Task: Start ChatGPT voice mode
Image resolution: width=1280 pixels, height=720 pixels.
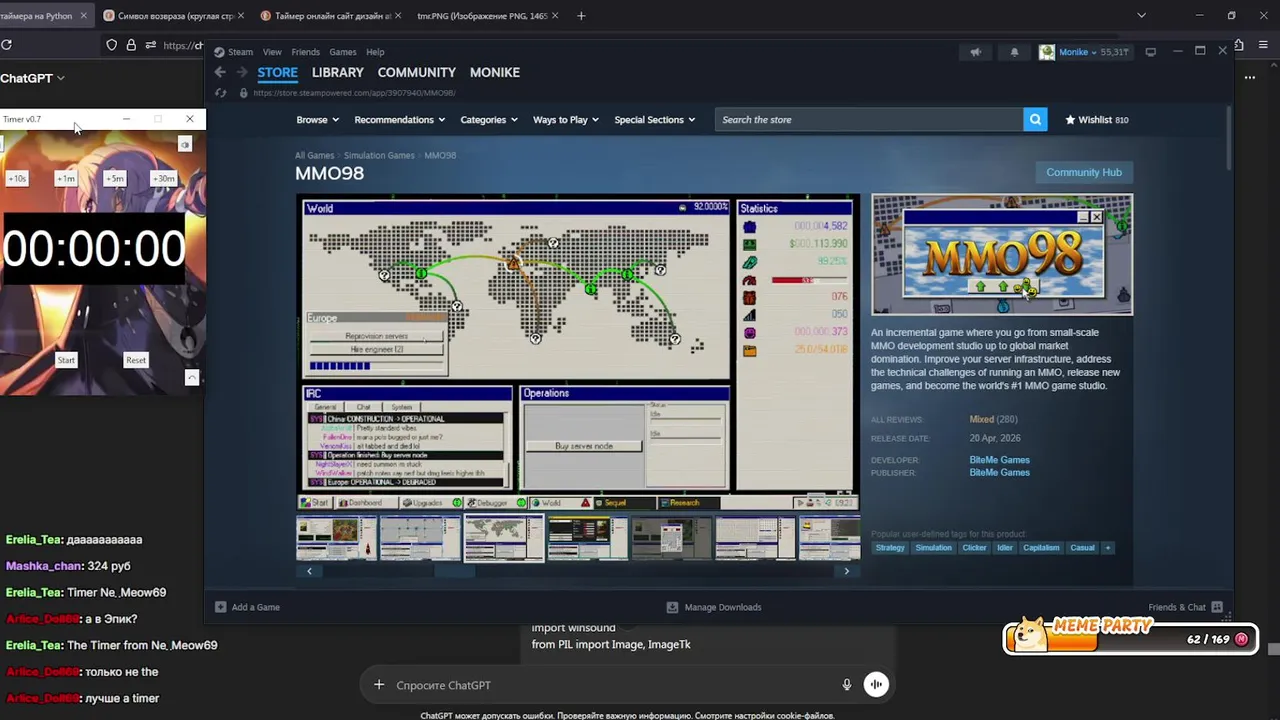Action: click(876, 684)
